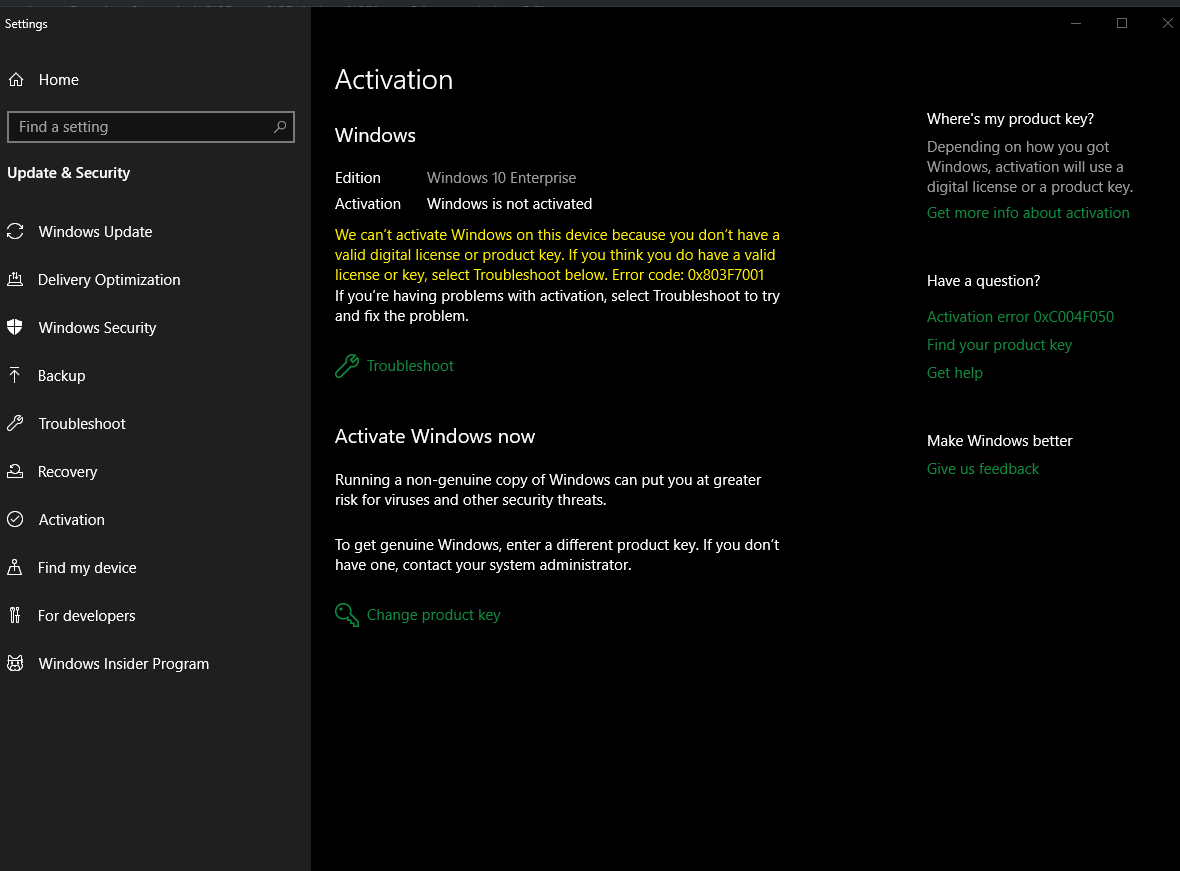Click the For developers tools icon
This screenshot has height=871, width=1180.
(15, 616)
